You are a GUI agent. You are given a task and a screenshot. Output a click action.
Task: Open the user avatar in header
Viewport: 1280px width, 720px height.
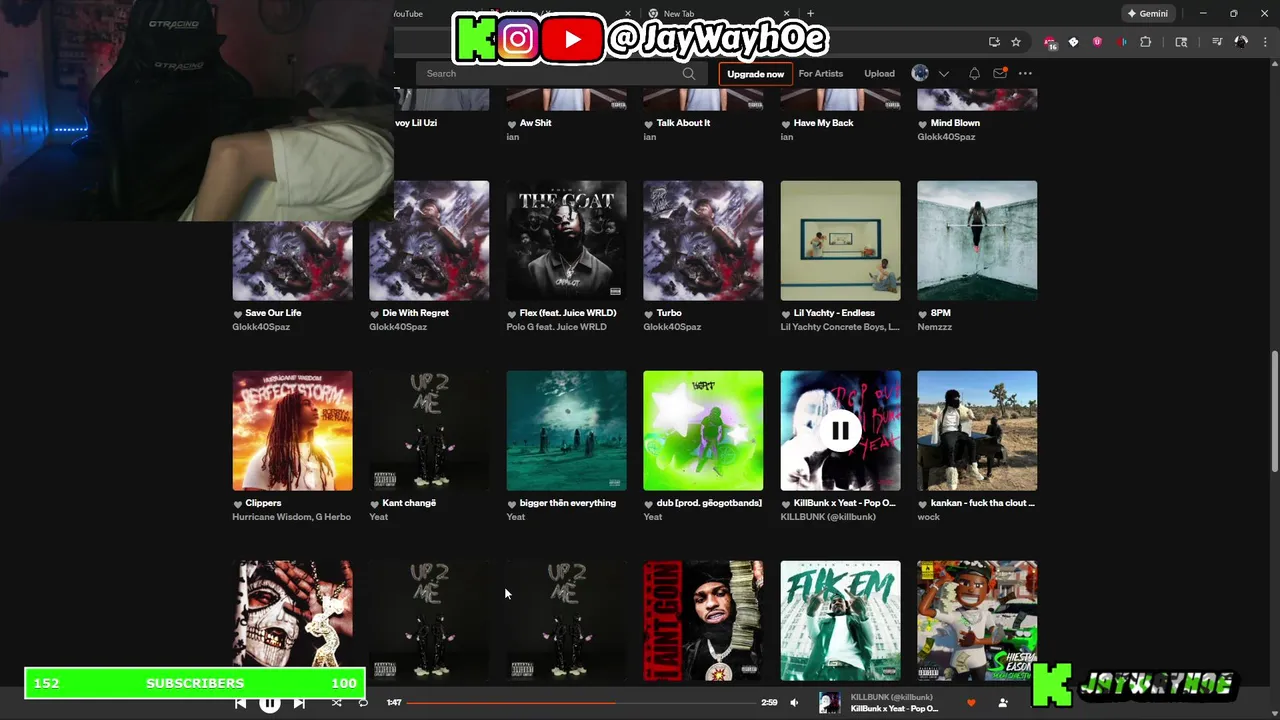pos(920,73)
